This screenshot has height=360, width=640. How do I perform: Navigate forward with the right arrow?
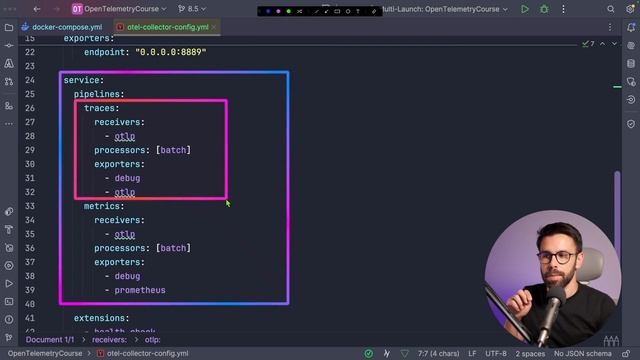pyautogui.click(x=56, y=9)
